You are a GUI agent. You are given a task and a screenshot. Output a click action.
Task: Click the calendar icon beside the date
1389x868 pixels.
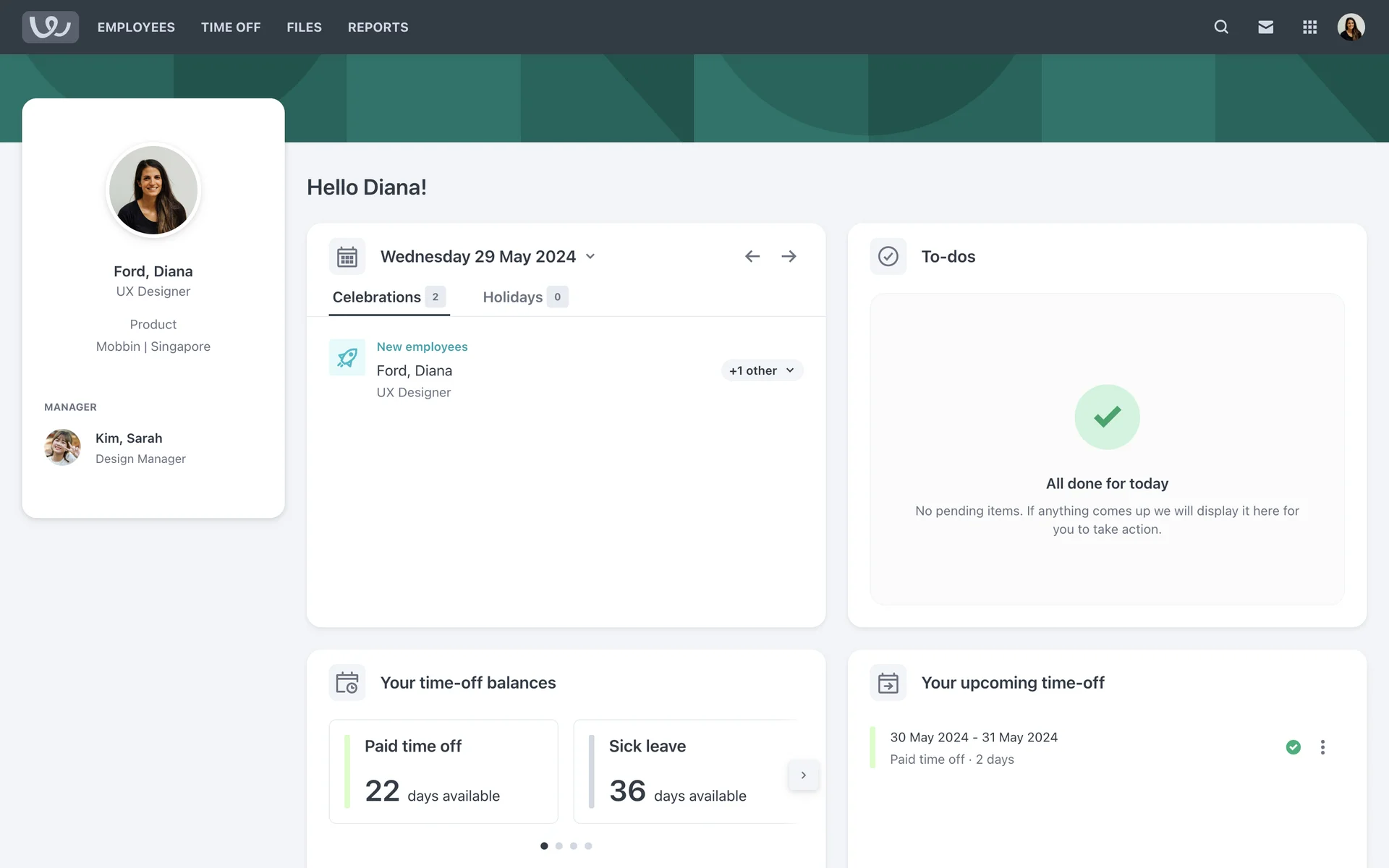click(347, 257)
